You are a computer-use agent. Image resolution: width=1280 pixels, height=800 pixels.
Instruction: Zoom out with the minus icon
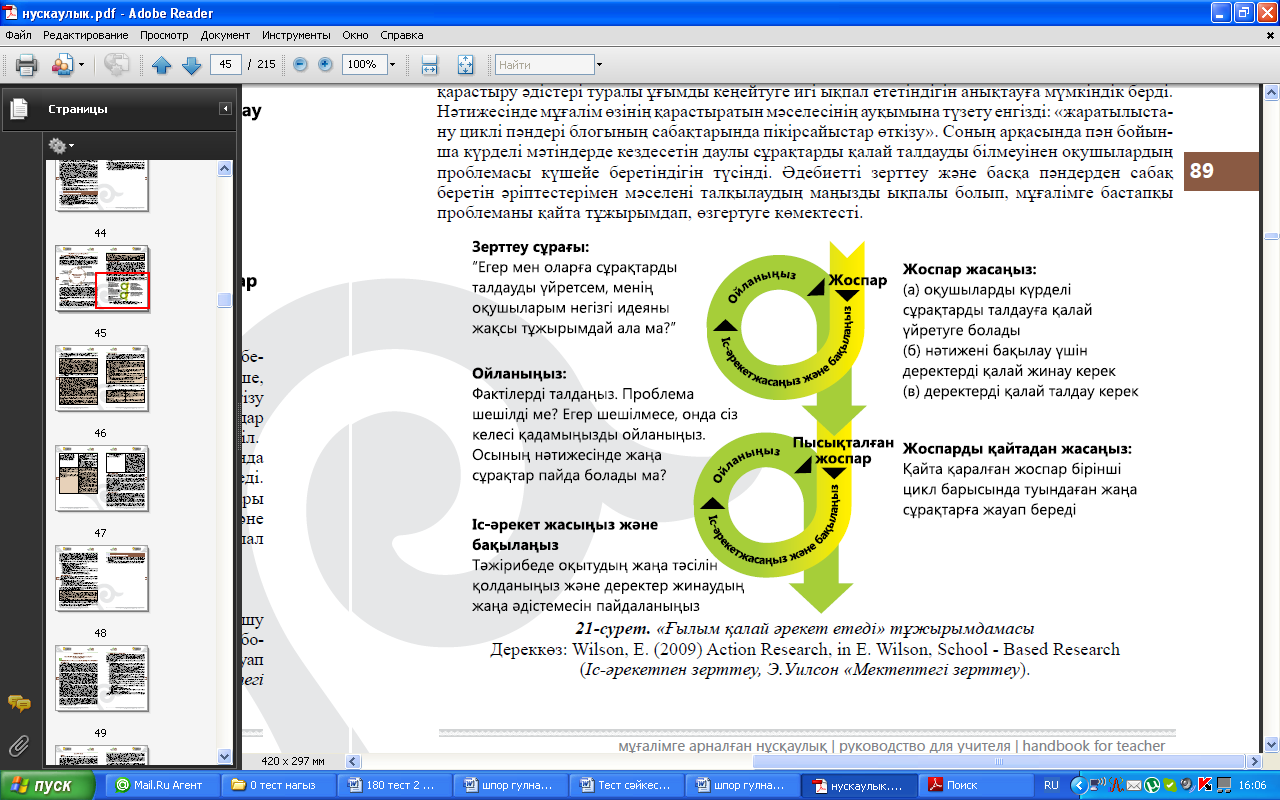click(299, 65)
